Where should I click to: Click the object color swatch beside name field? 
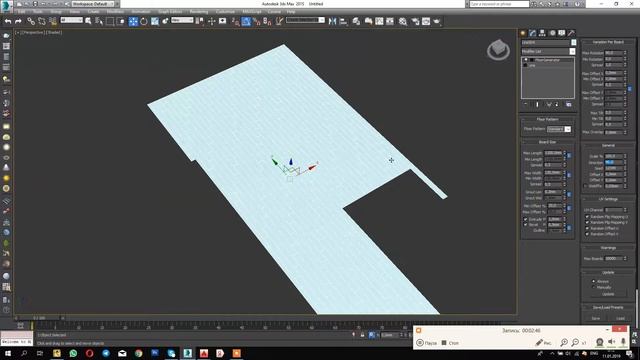point(573,42)
